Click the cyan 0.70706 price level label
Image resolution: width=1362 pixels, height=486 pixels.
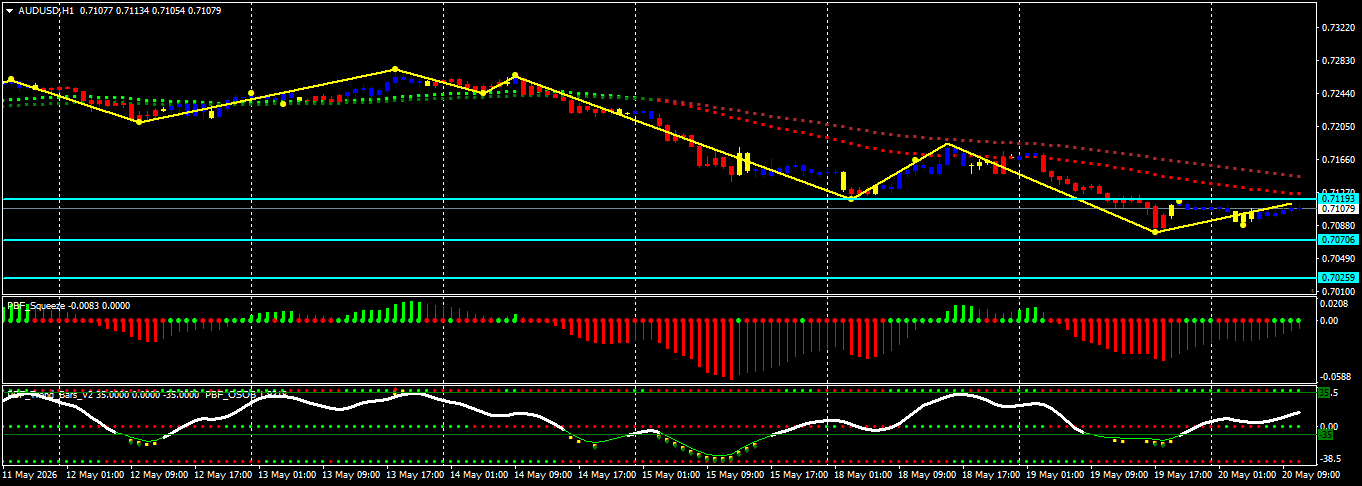1338,240
